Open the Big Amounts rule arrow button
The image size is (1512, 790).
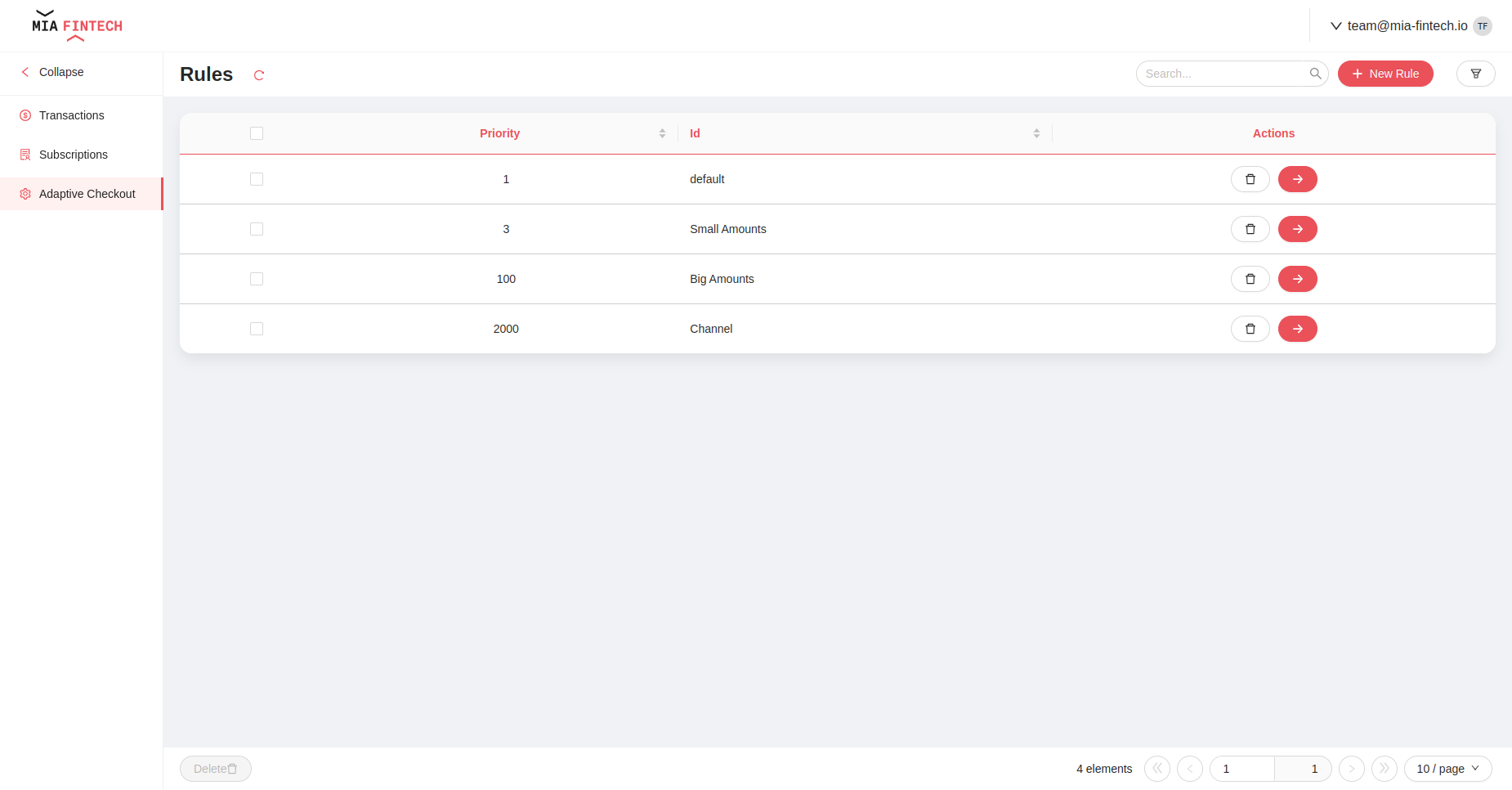1297,279
